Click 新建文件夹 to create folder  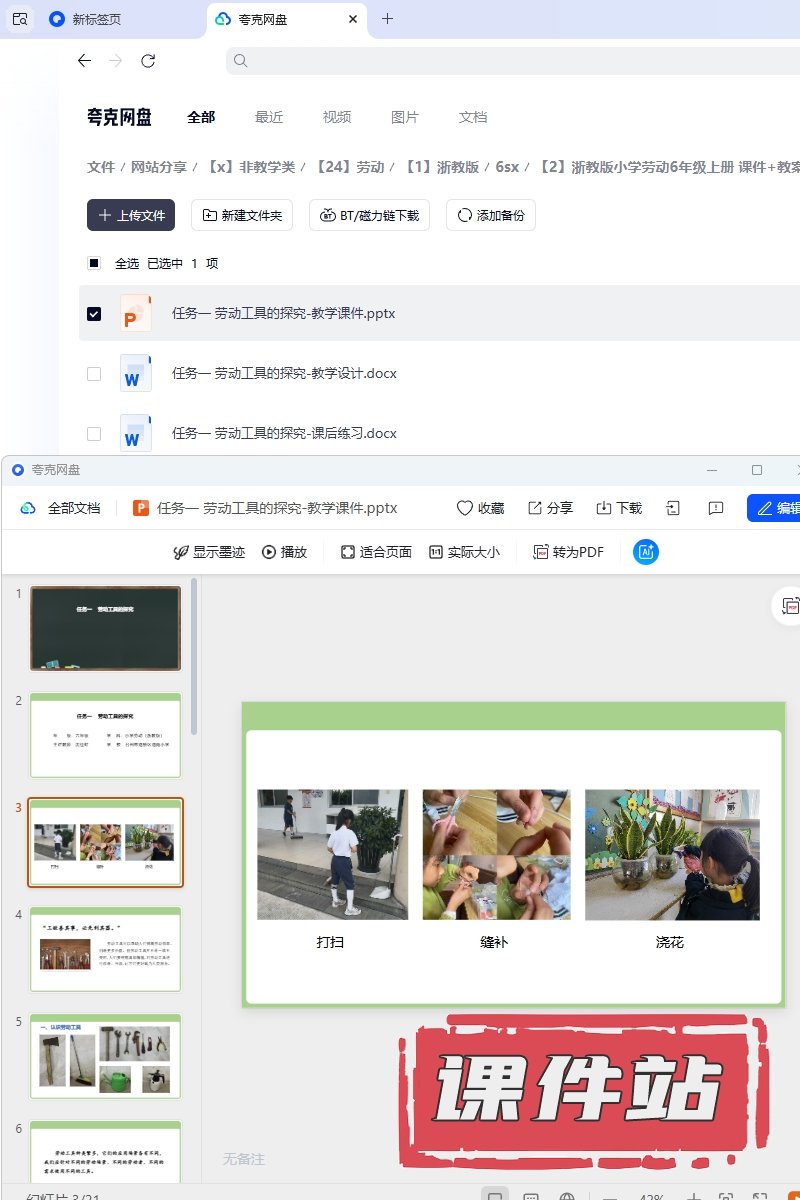click(x=242, y=215)
